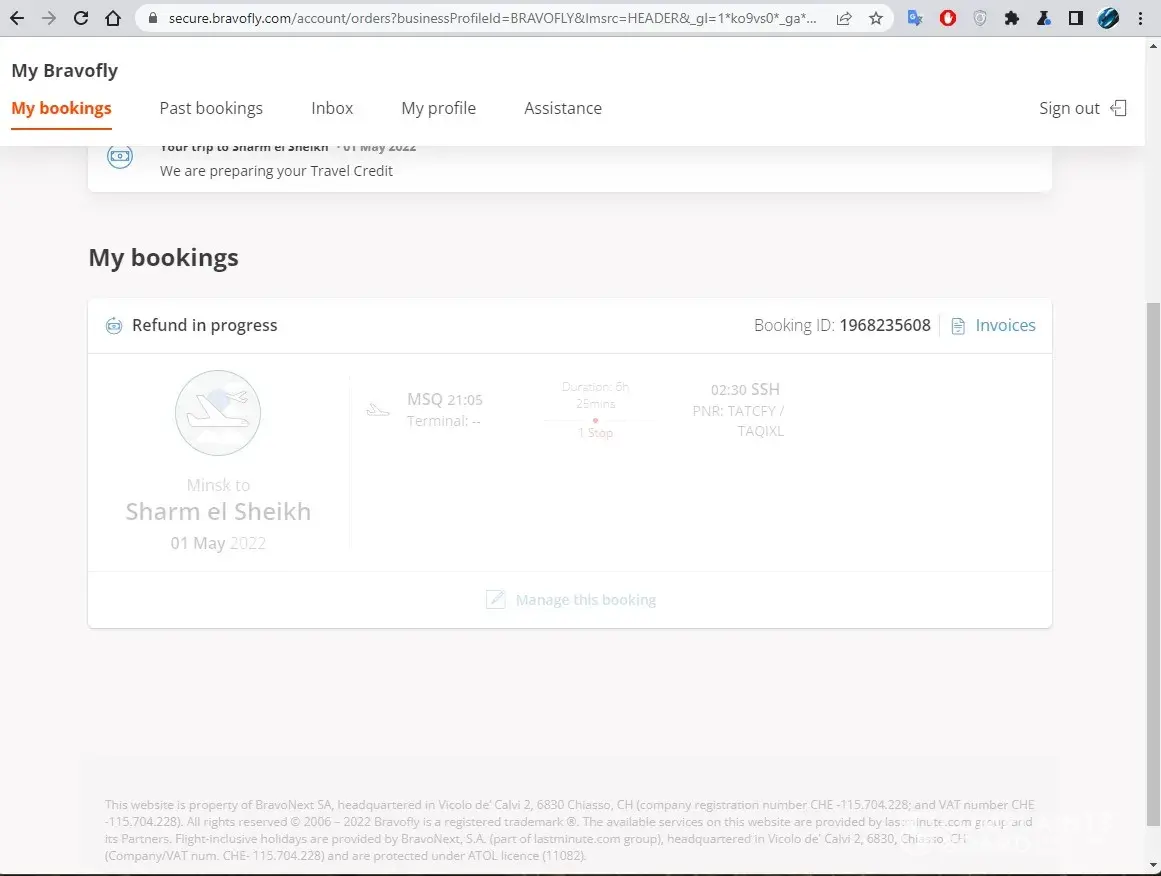The image size is (1161, 876).
Task: Bookmark this page with the star icon
Action: [x=876, y=19]
